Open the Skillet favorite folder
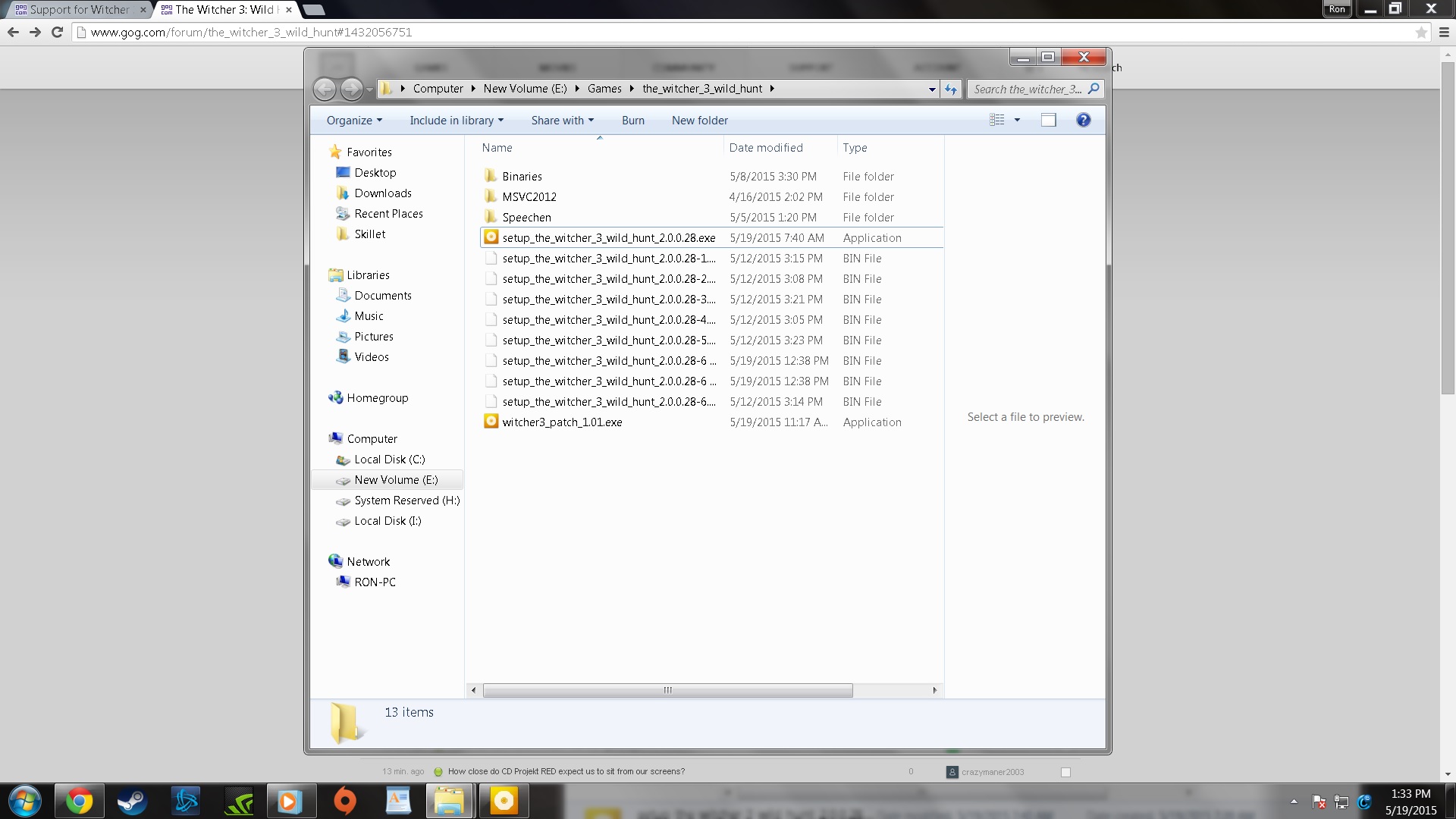Screen dimensions: 1456x819 point(369,234)
